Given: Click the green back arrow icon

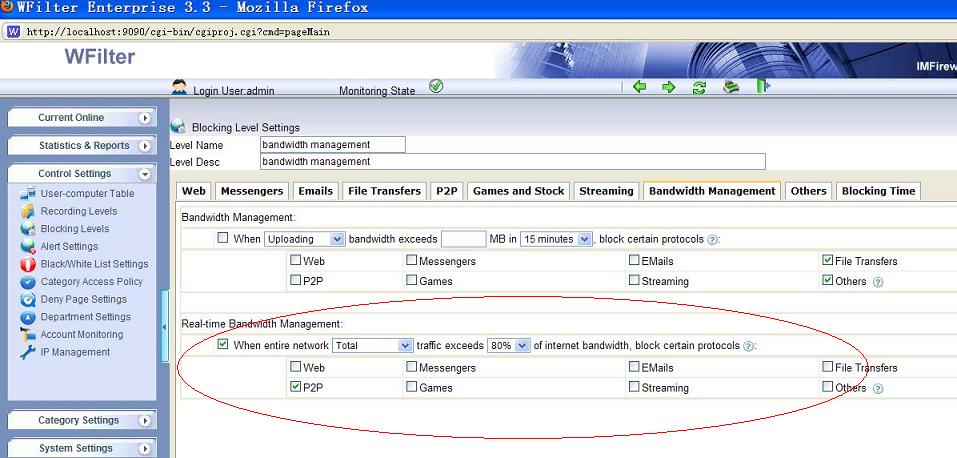Looking at the screenshot, I should (639, 87).
